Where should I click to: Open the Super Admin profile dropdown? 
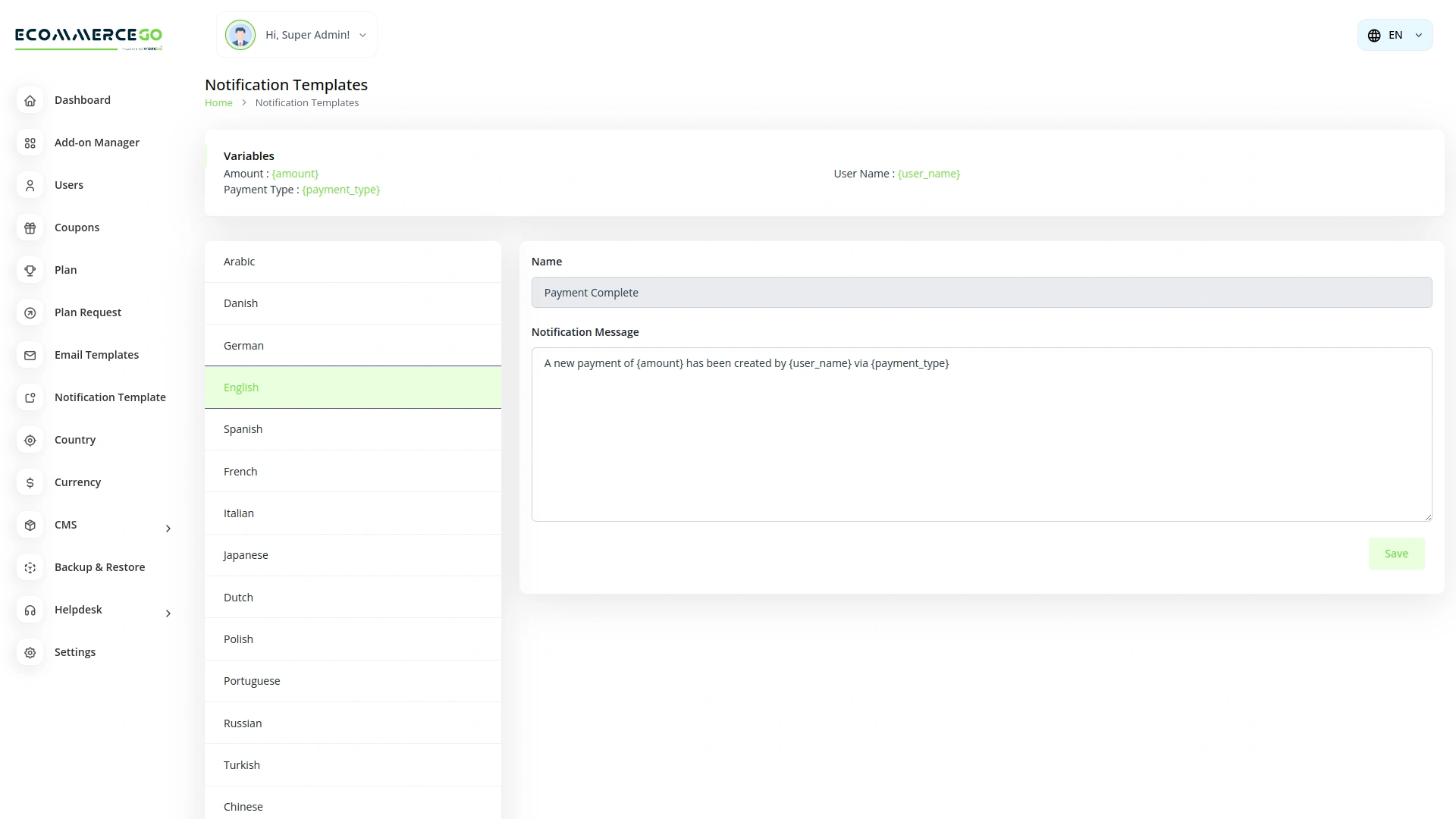tap(362, 35)
